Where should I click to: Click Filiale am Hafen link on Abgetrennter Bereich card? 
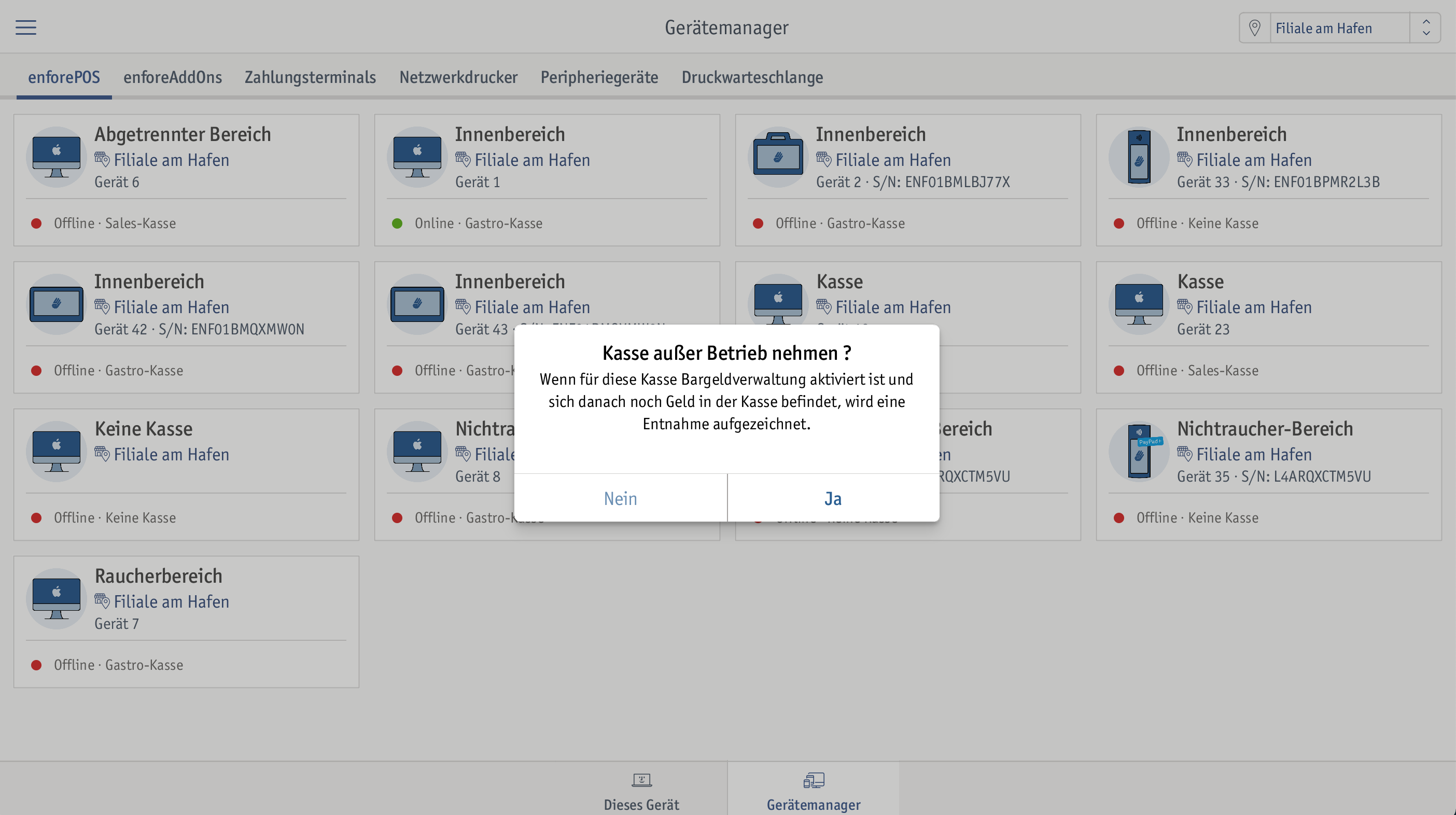(171, 160)
